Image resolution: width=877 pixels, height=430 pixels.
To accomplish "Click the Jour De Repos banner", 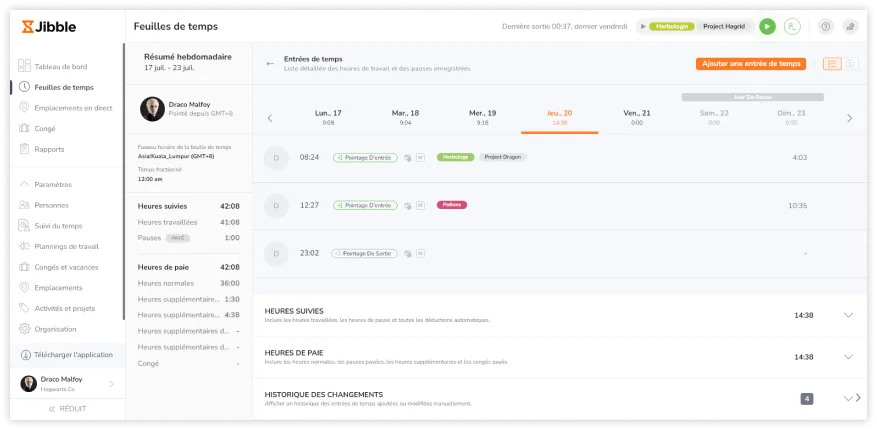I will click(752, 97).
